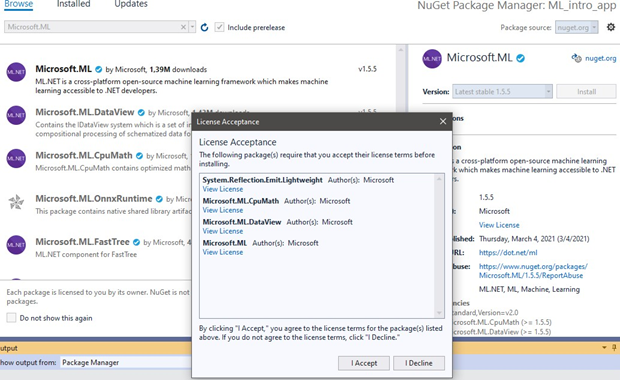
Task: Close the License Acceptance dialog
Action: point(443,121)
